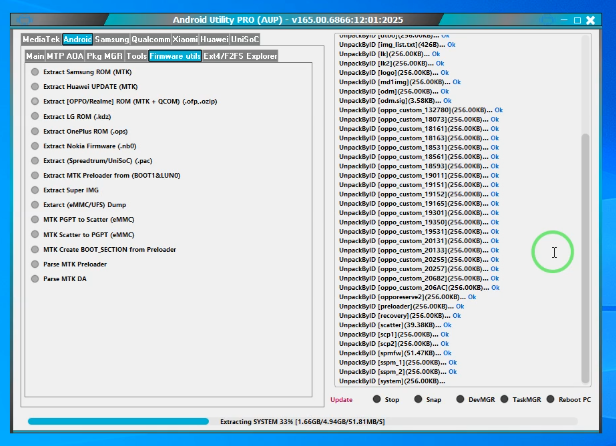Open DevMGR device manager
This screenshot has width=616, height=446.
coord(475,400)
